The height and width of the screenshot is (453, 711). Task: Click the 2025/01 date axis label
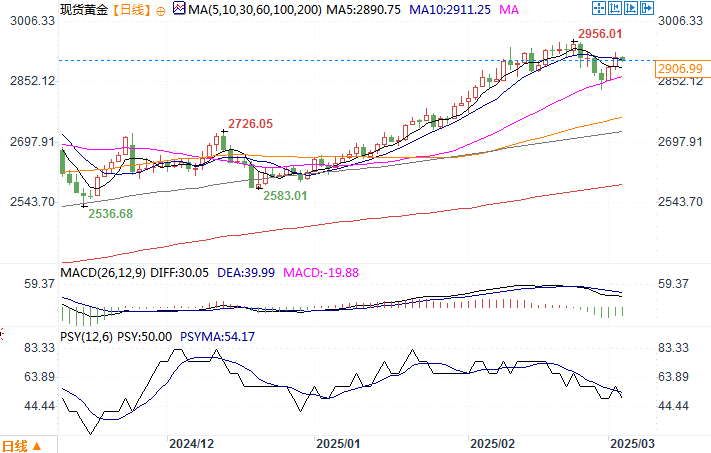[x=338, y=444]
